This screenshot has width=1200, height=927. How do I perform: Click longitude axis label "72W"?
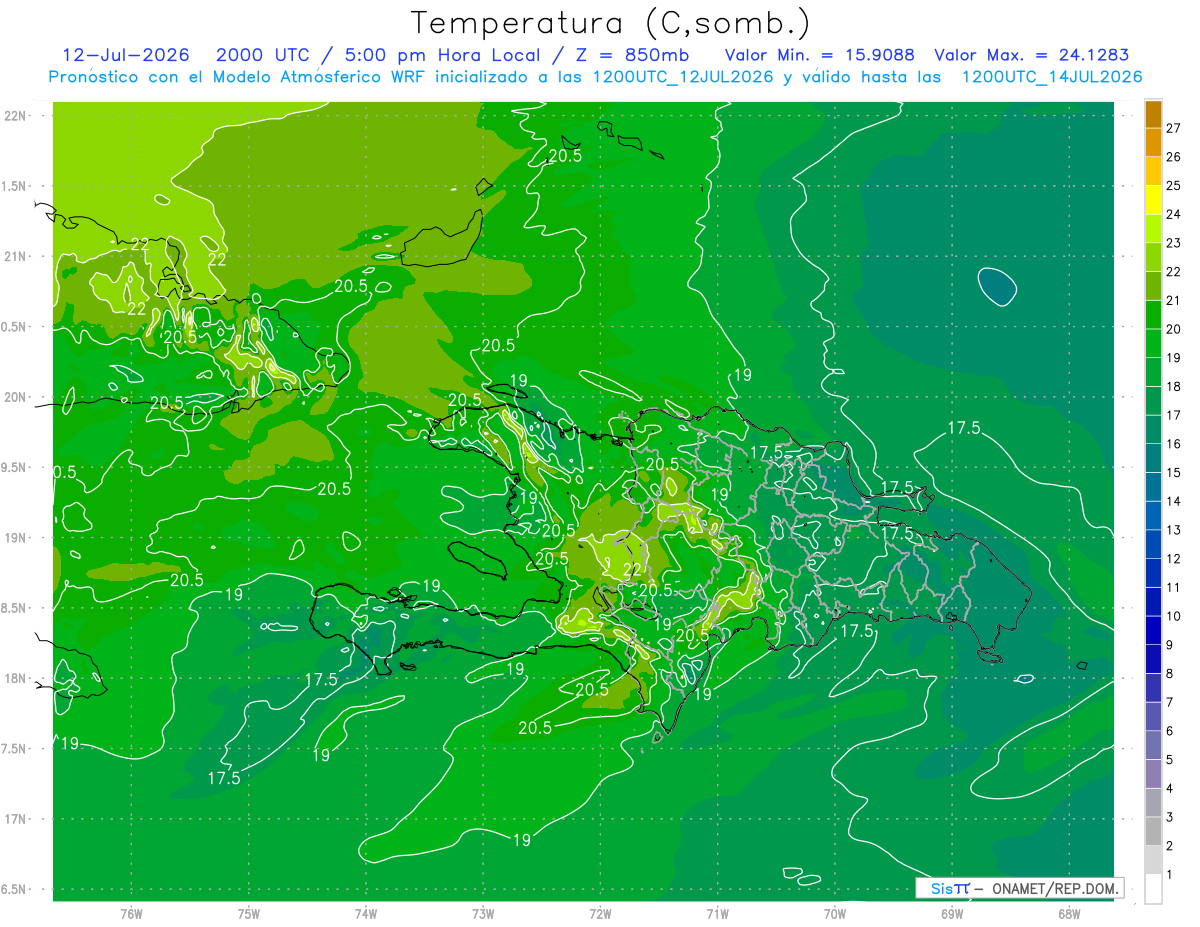[x=600, y=913]
